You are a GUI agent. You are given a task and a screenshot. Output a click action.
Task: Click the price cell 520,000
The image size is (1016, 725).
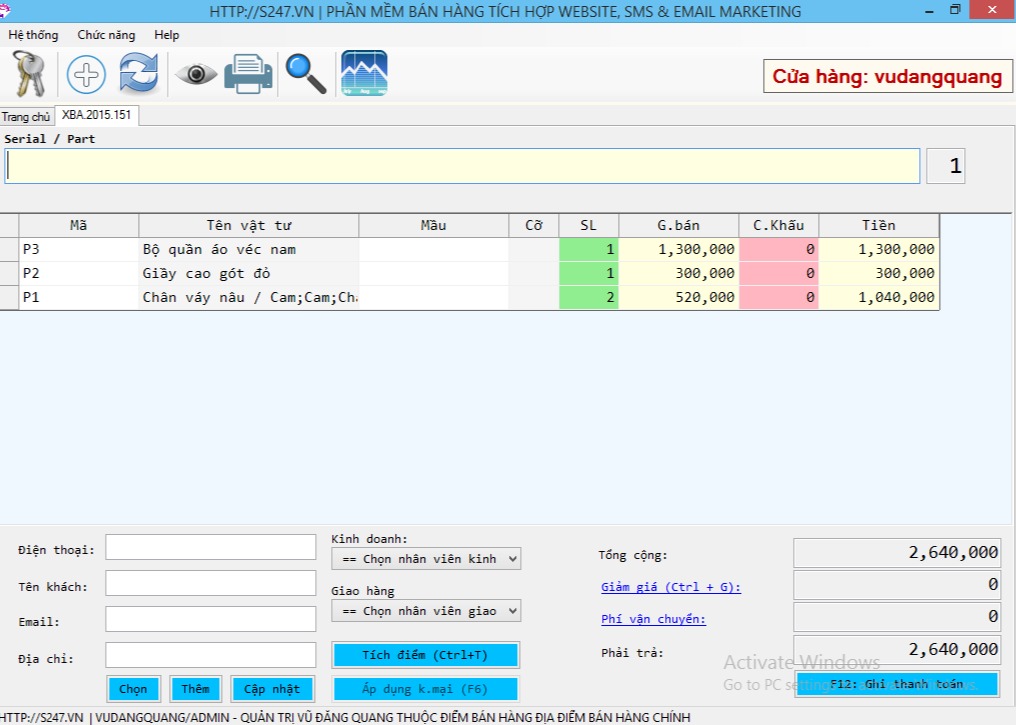point(678,297)
